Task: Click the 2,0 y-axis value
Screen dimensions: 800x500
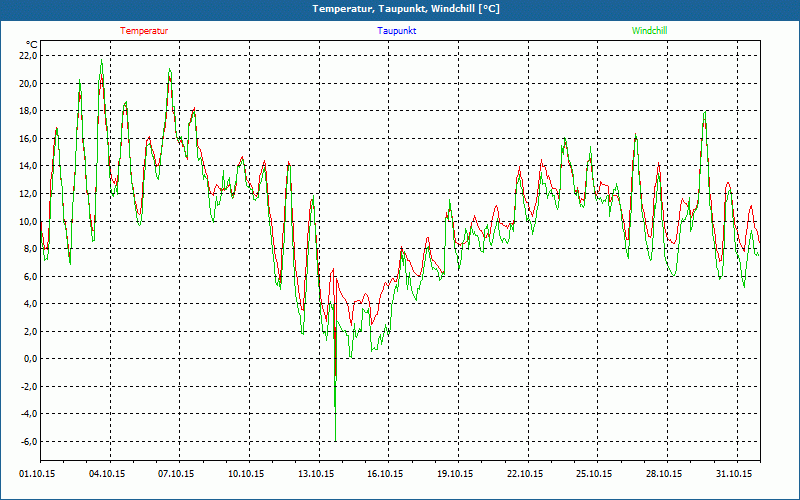Action: [x=31, y=331]
